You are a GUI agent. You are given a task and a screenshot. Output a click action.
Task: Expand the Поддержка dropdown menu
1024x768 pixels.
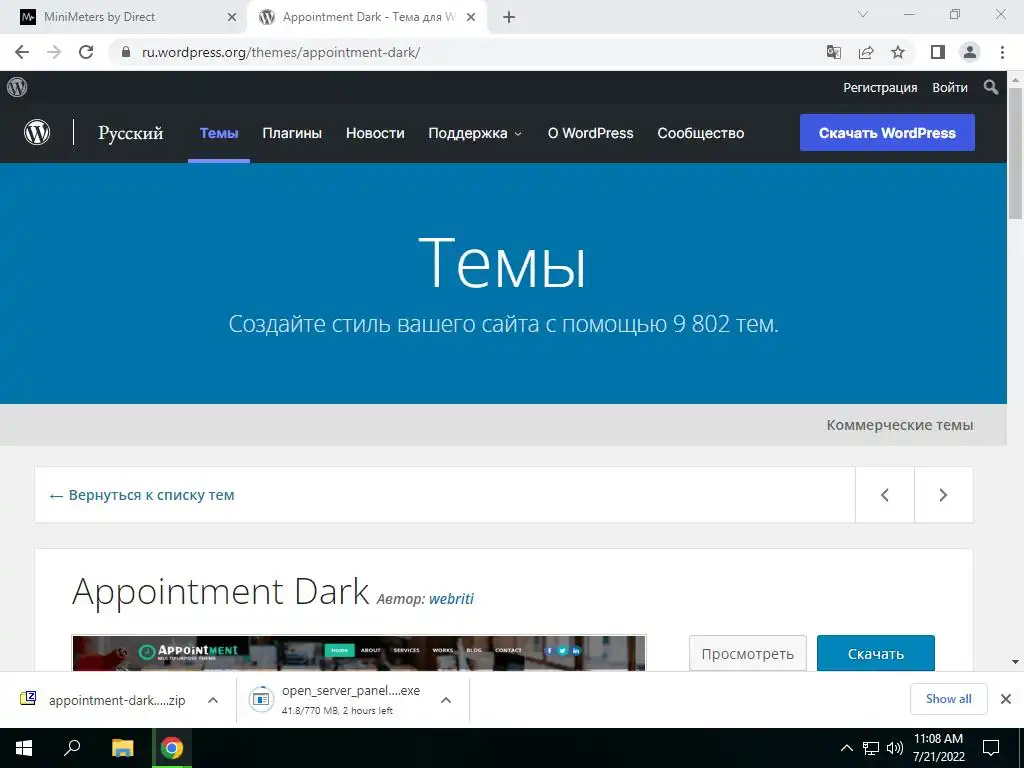475,133
